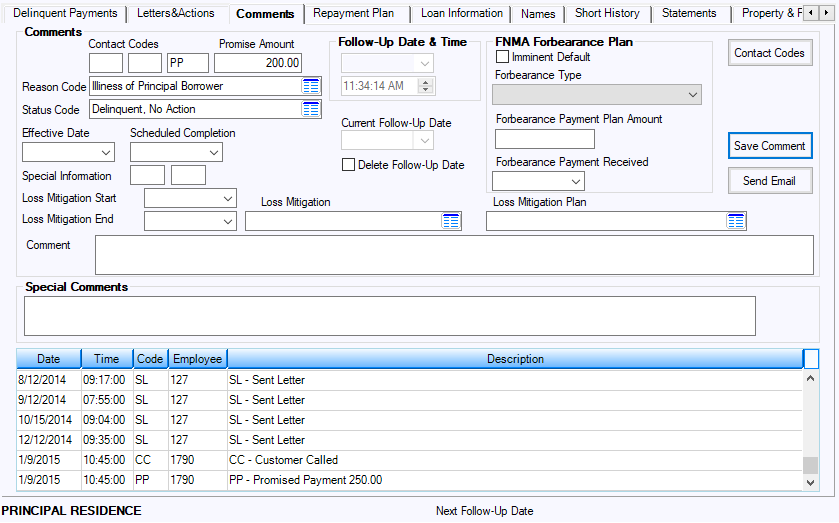Open the Loan Information tab
The width and height of the screenshot is (839, 523).
pos(461,14)
